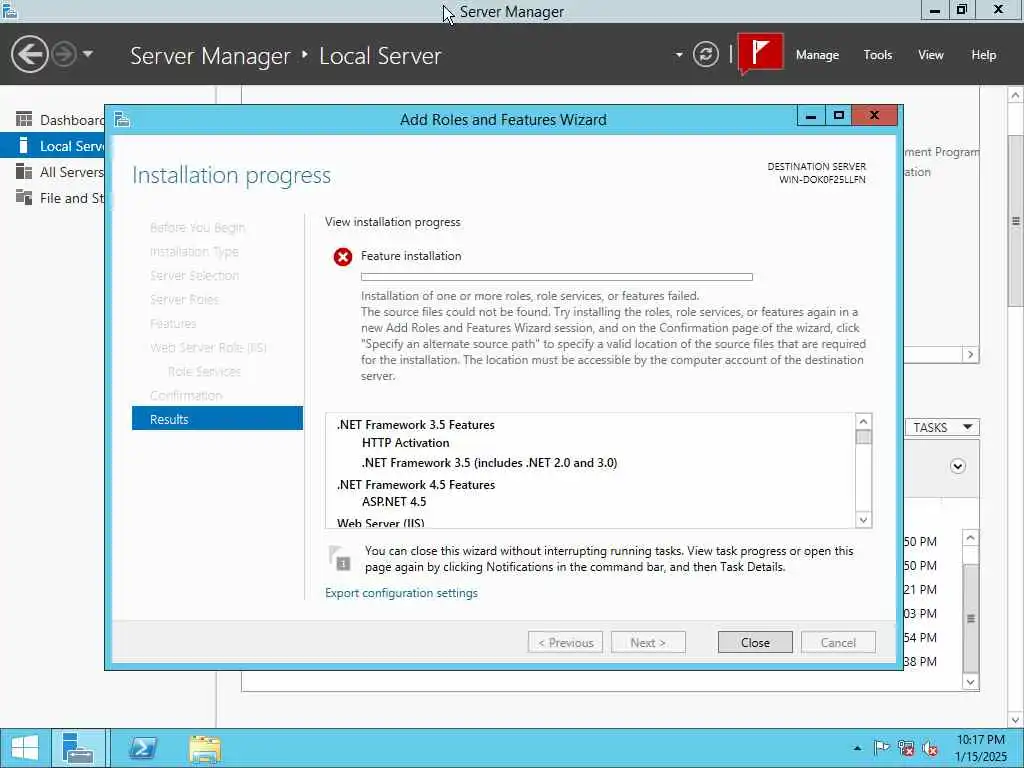The height and width of the screenshot is (768, 1024).
Task: Click the Back arrow in Server Manager header
Action: coord(29,54)
